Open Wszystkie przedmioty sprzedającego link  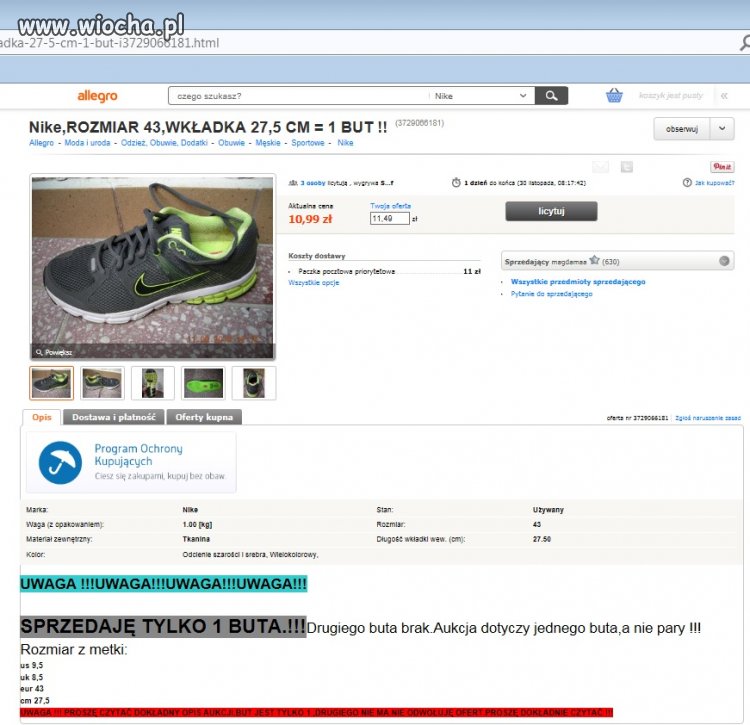(578, 282)
